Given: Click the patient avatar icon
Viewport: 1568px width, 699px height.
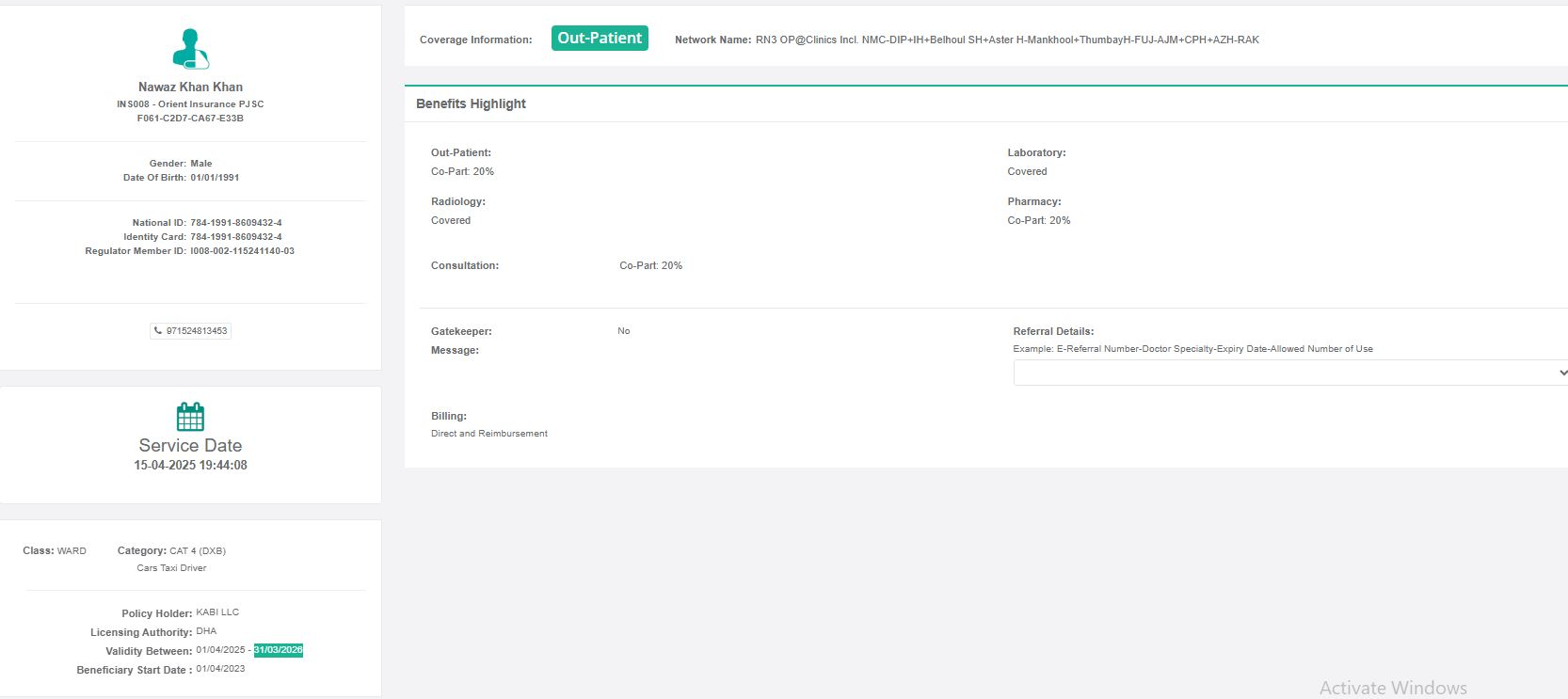Looking at the screenshot, I should click(190, 49).
